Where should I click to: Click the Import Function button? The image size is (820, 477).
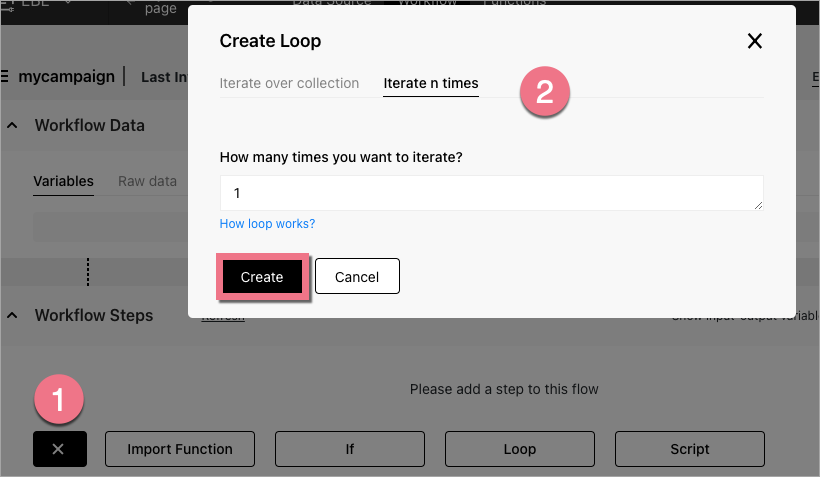point(180,449)
